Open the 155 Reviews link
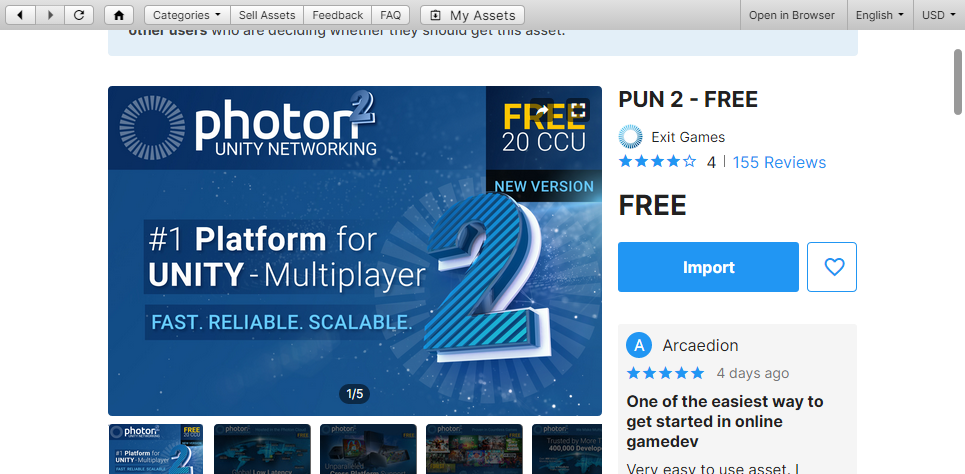The width and height of the screenshot is (965, 474). tap(779, 163)
